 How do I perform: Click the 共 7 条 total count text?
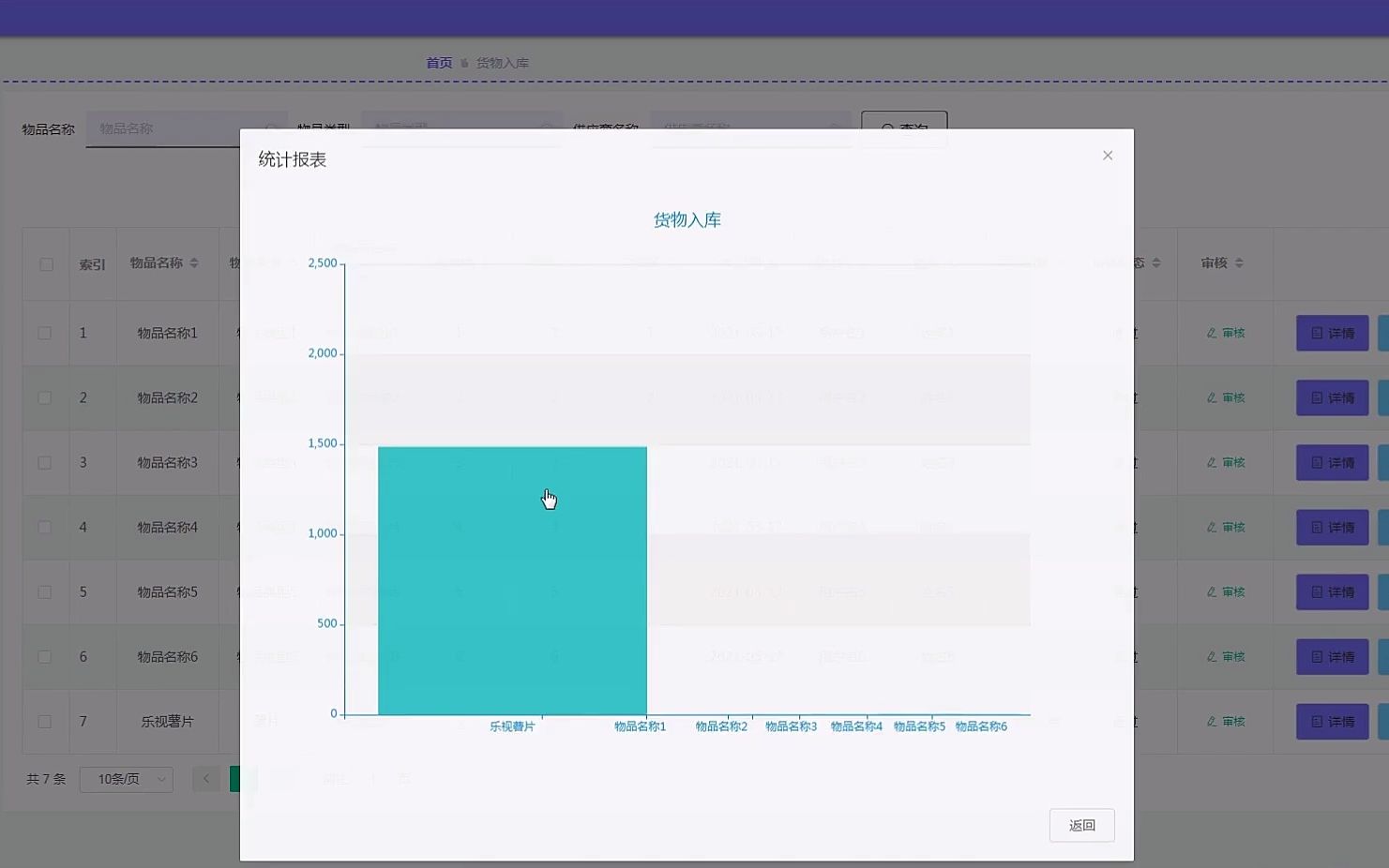pos(46,779)
